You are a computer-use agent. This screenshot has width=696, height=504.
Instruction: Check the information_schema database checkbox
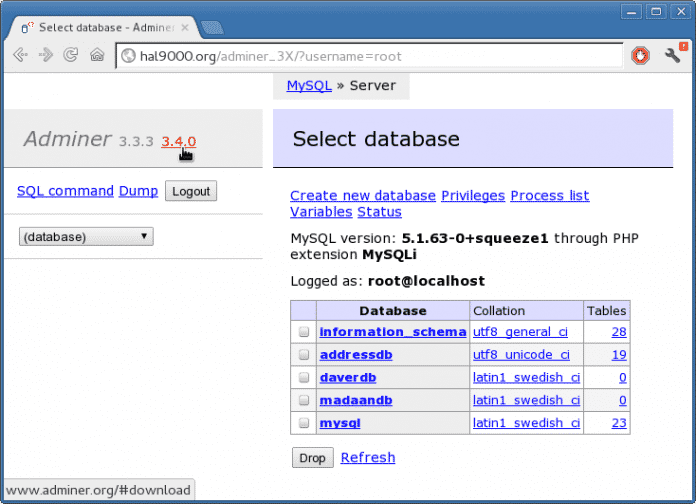click(303, 332)
